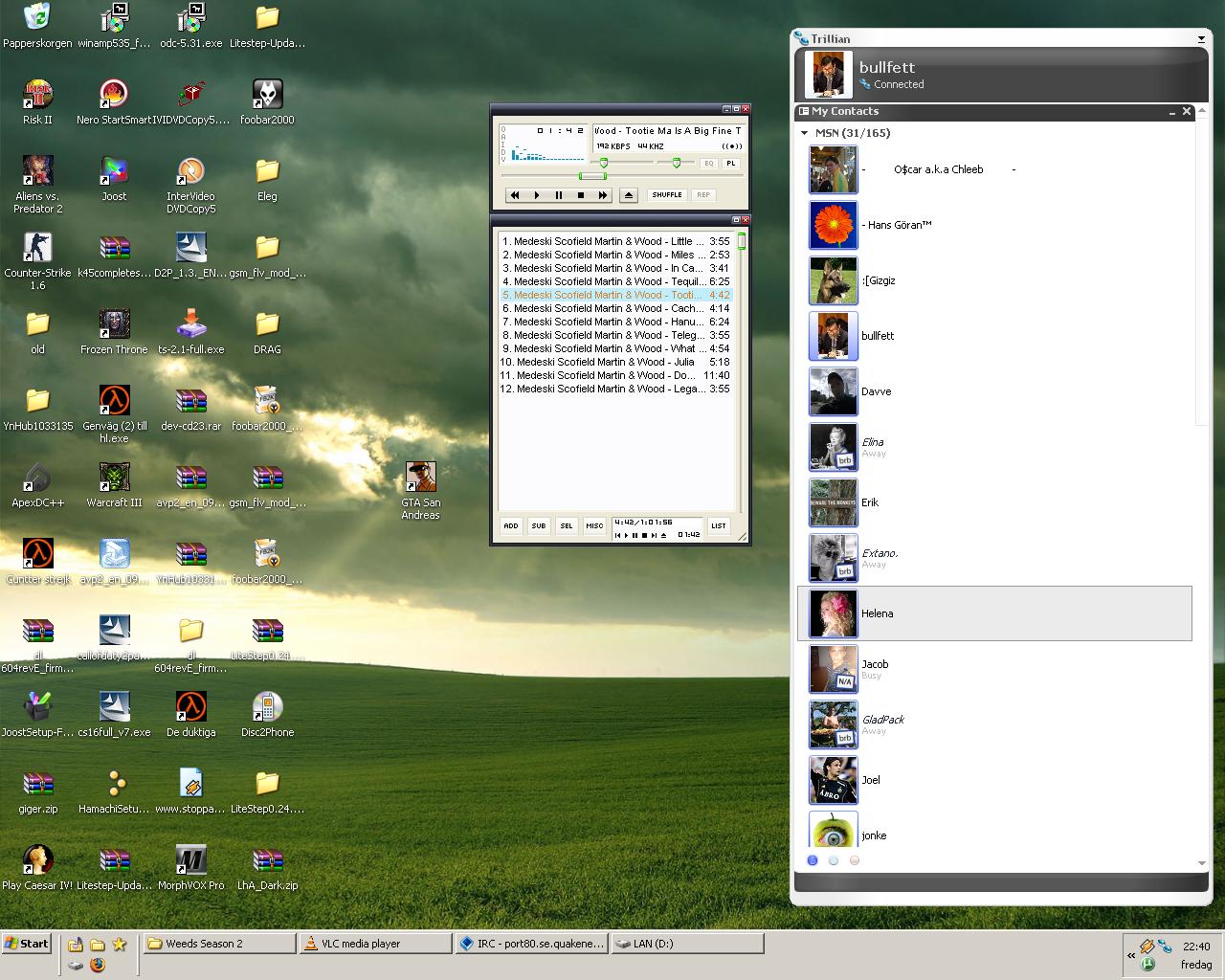Select Papperskorgen recycle bin icon
This screenshot has width=1225, height=980.
[37, 26]
